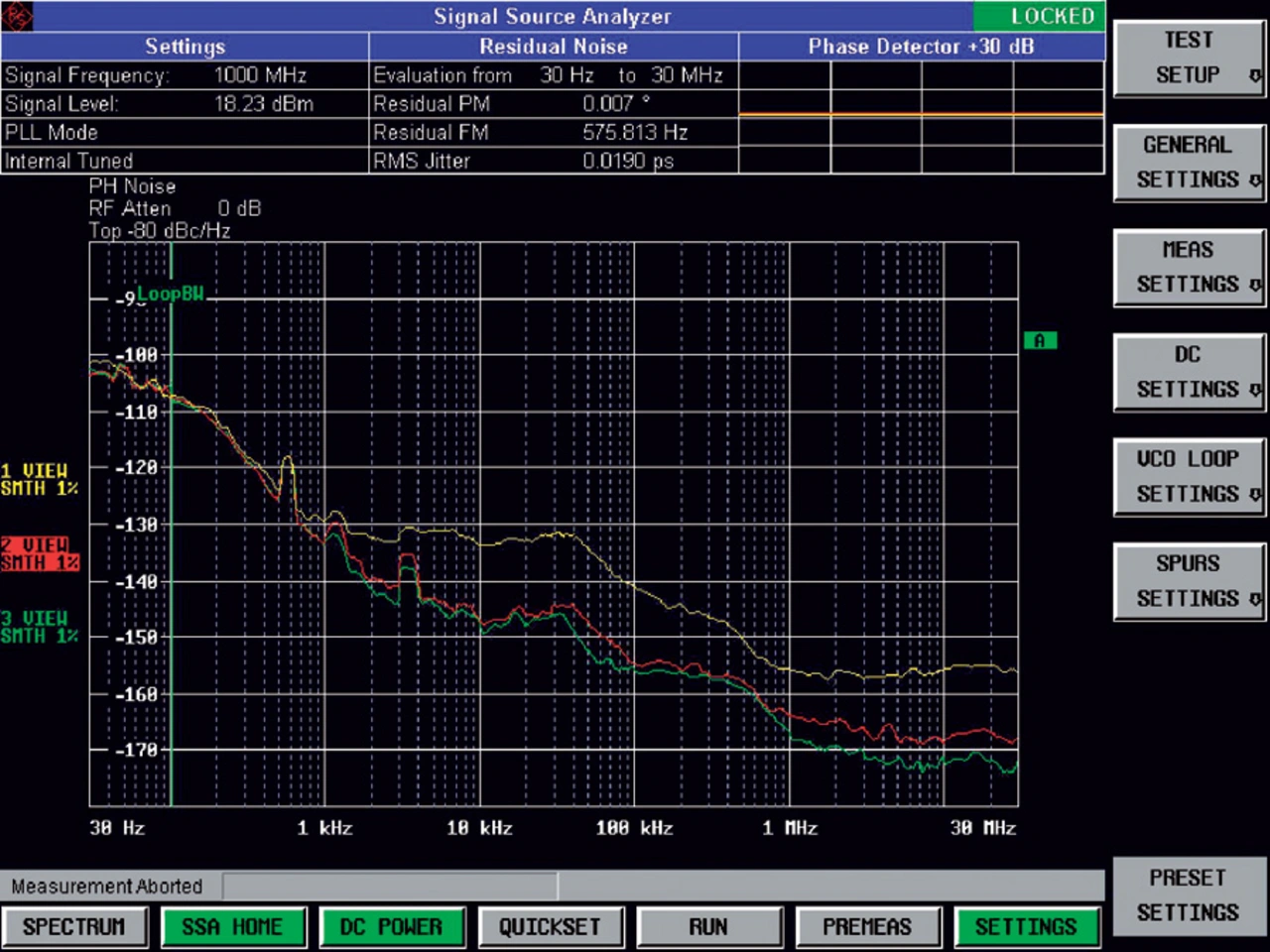Click Residual FM value 575.813 Hz
This screenshot has height=952, width=1270.
pyautogui.click(x=635, y=133)
